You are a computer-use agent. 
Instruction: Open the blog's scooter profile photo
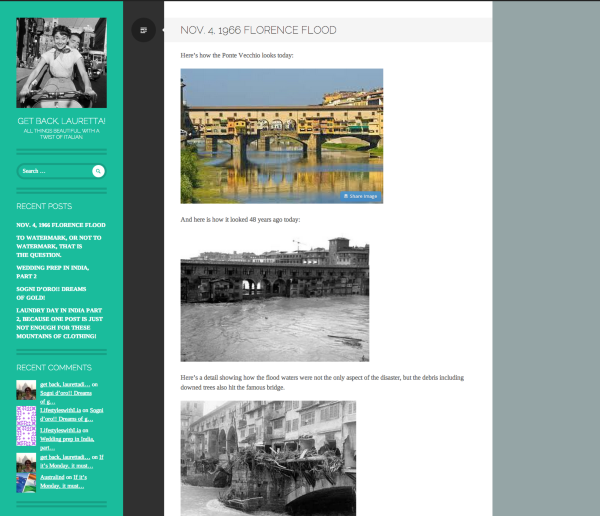tap(61, 63)
